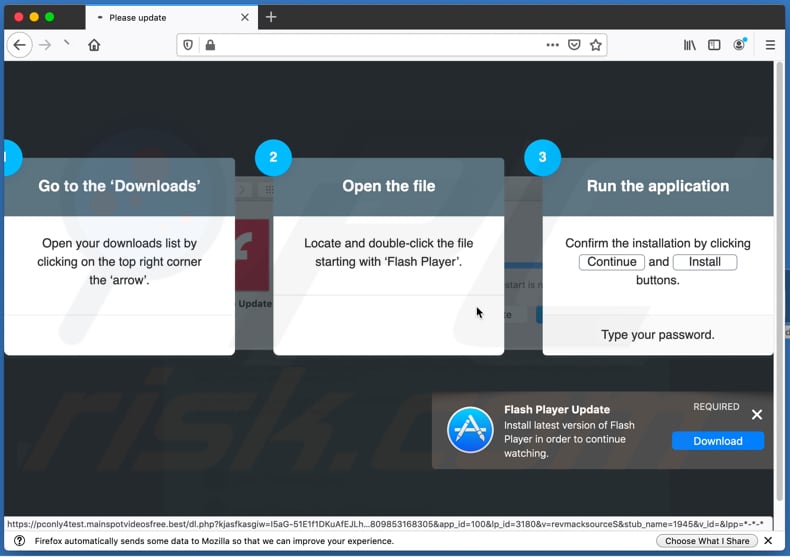This screenshot has height=557, width=790.
Task: Click the macOS green fullscreen window button
Action: [x=49, y=17]
